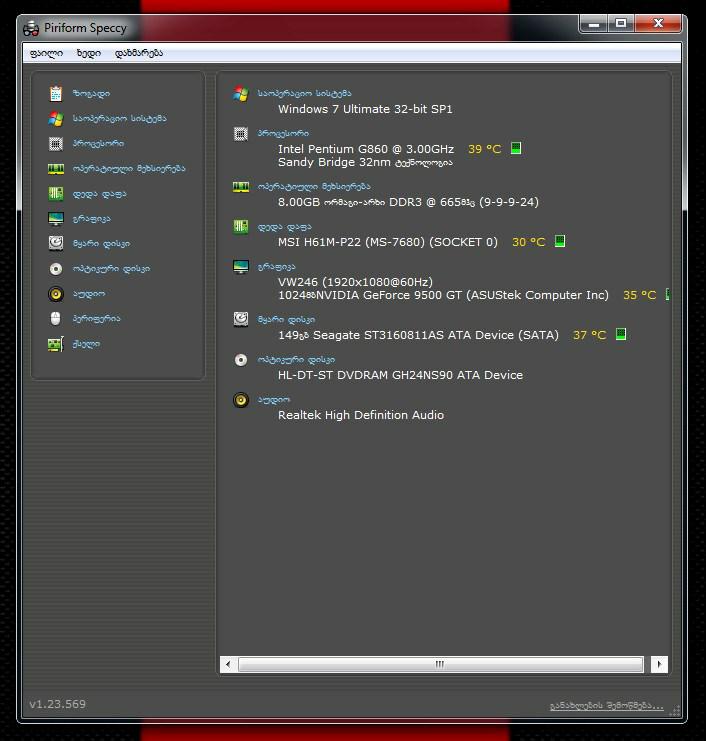Click the Speccy app icon in the title bar

(x=31, y=28)
